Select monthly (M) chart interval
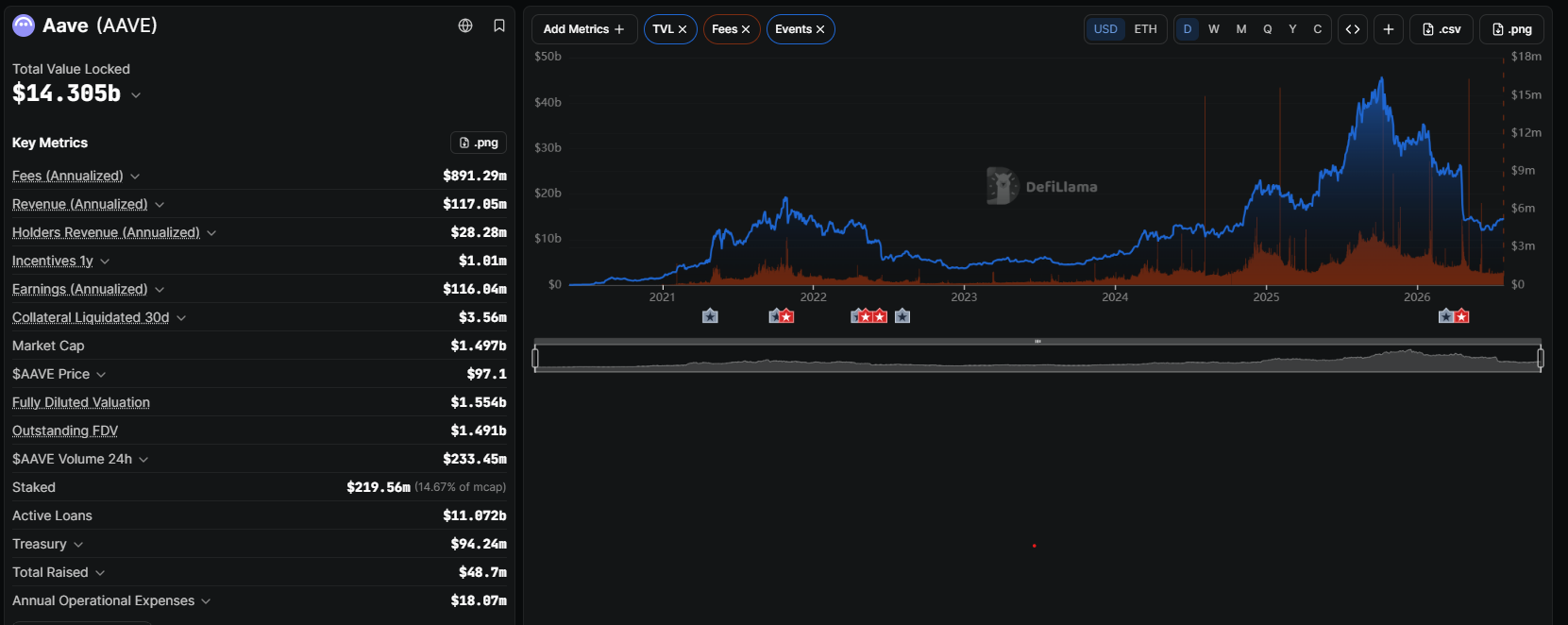 (1241, 29)
